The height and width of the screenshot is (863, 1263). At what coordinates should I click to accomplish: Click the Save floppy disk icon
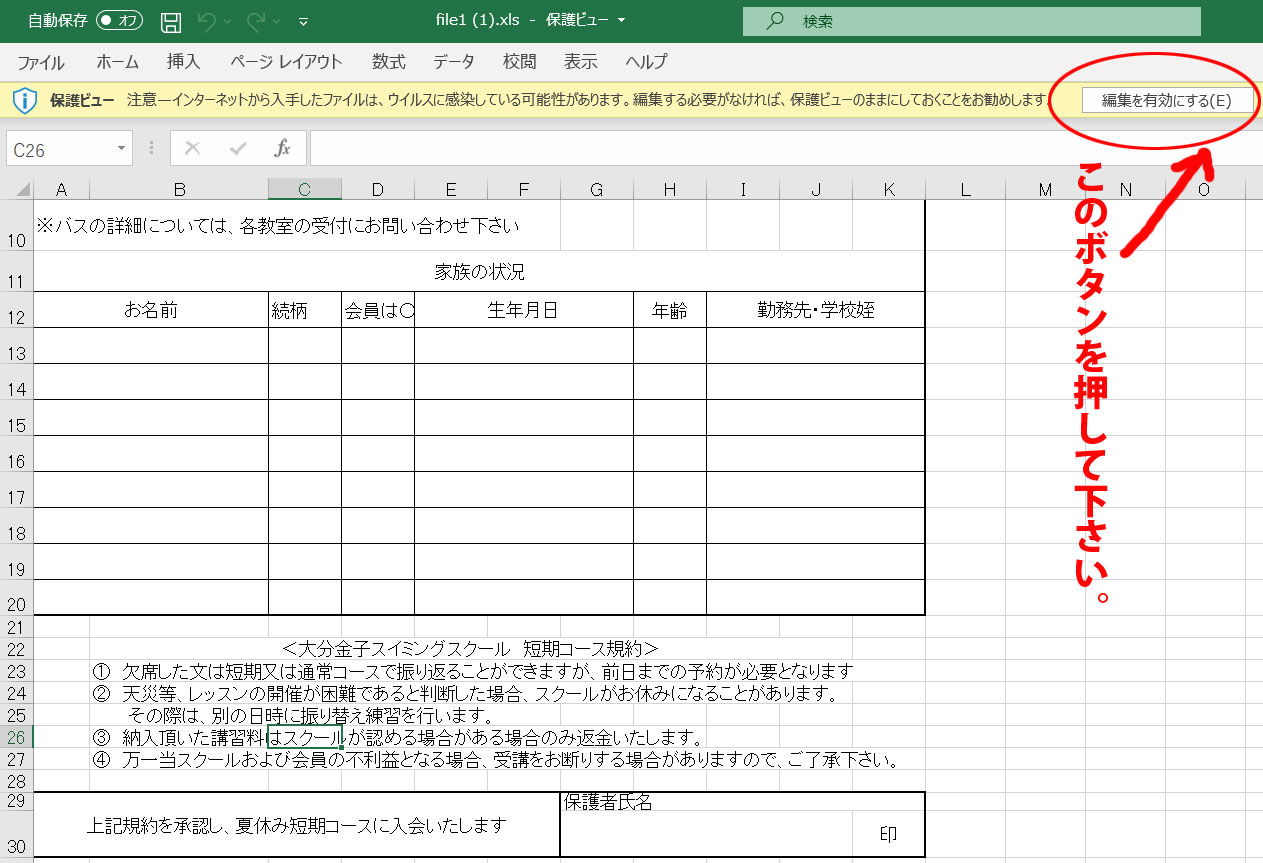(171, 21)
